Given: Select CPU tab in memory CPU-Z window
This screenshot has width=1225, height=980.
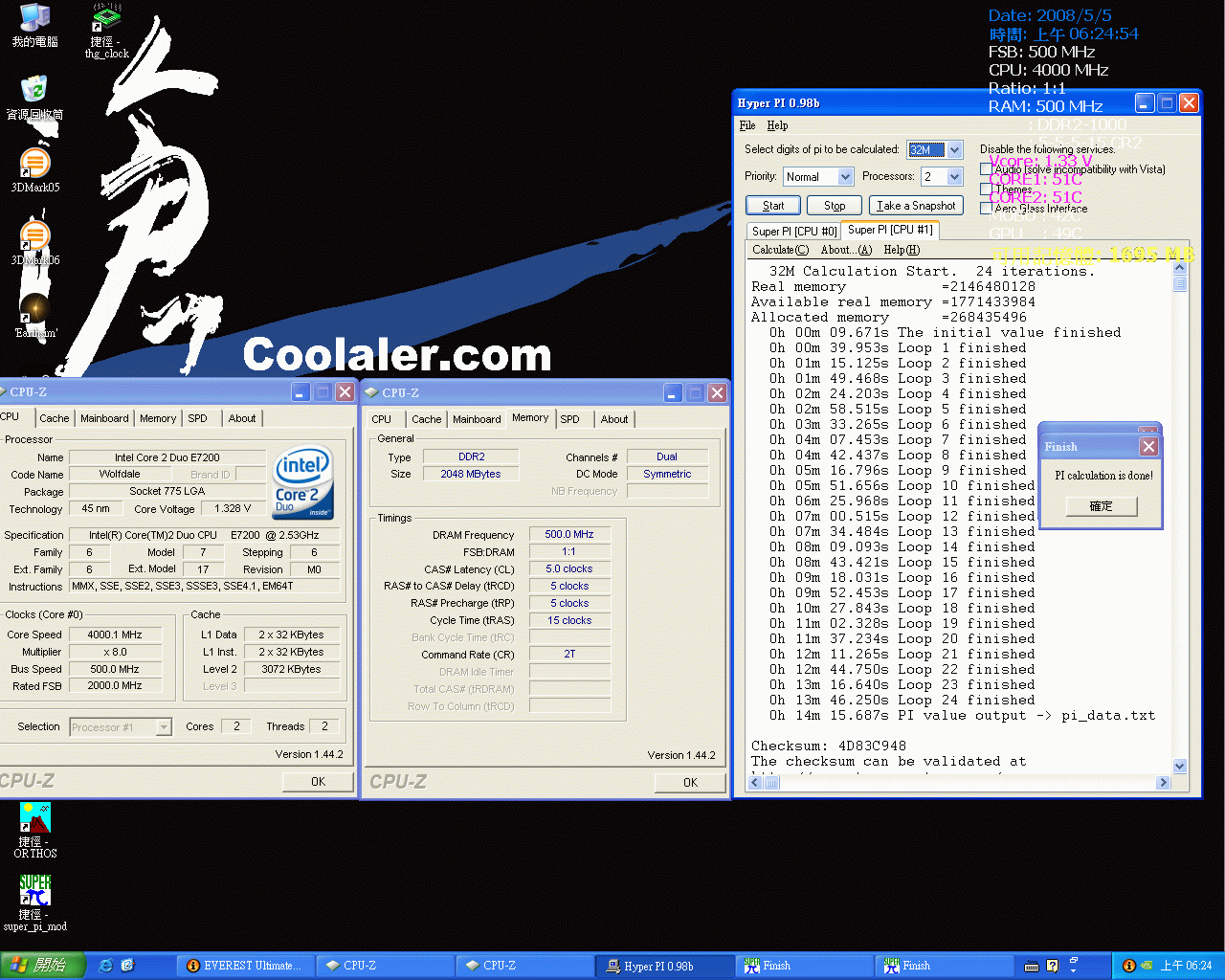Looking at the screenshot, I should point(382,419).
